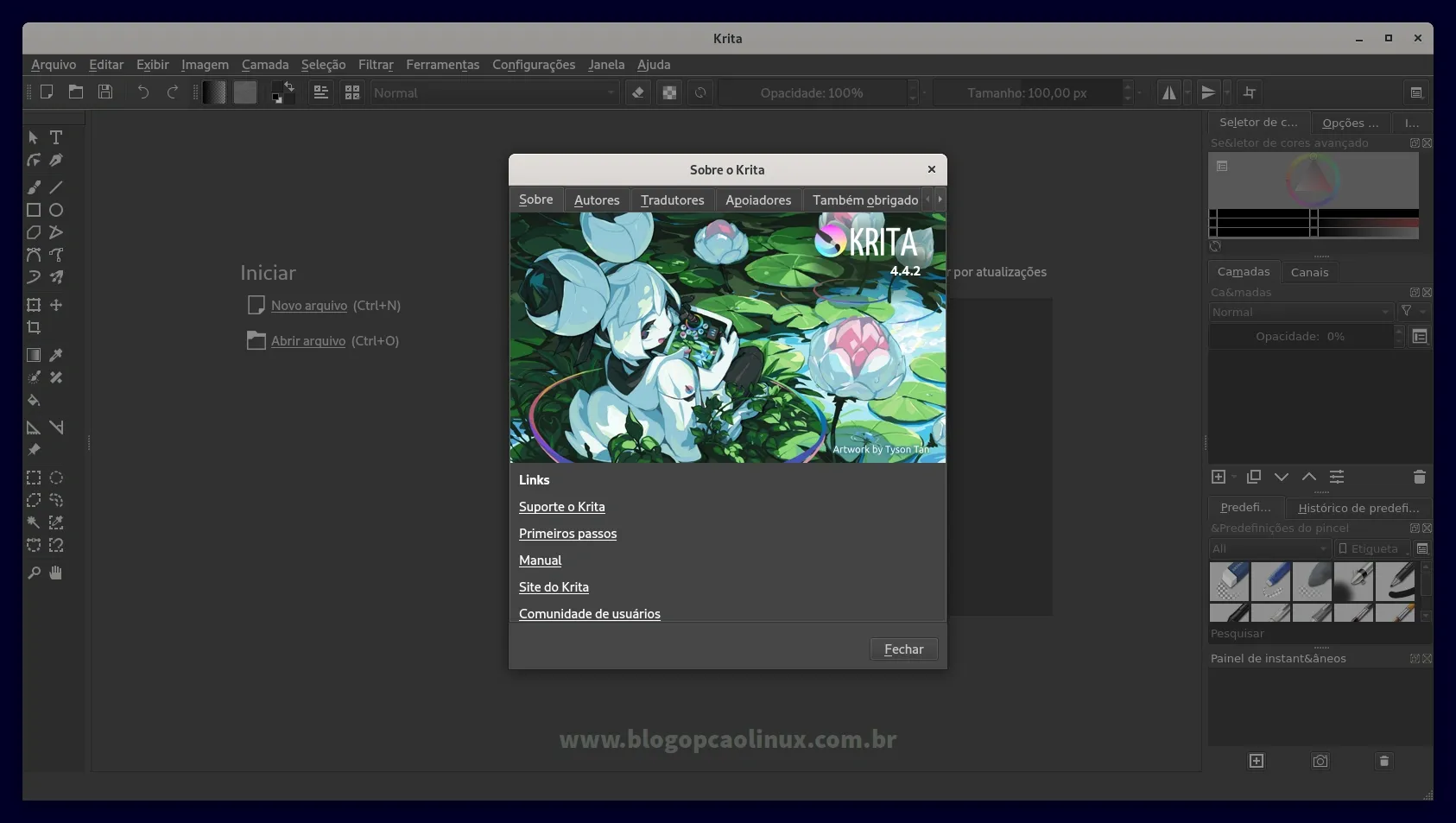Click the Save icon in toolbar
Image resolution: width=1456 pixels, height=823 pixels.
pyautogui.click(x=105, y=92)
